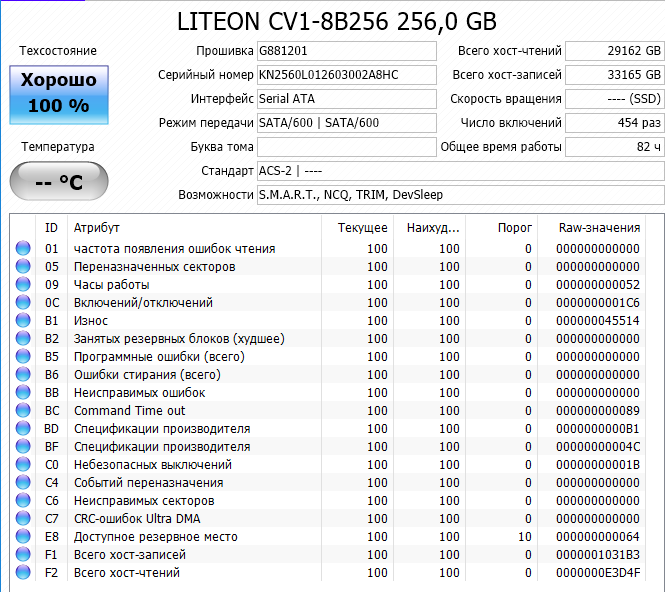The image size is (665, 592).
Task: Click the status icon for Событий переназначения
Action: tap(23, 483)
